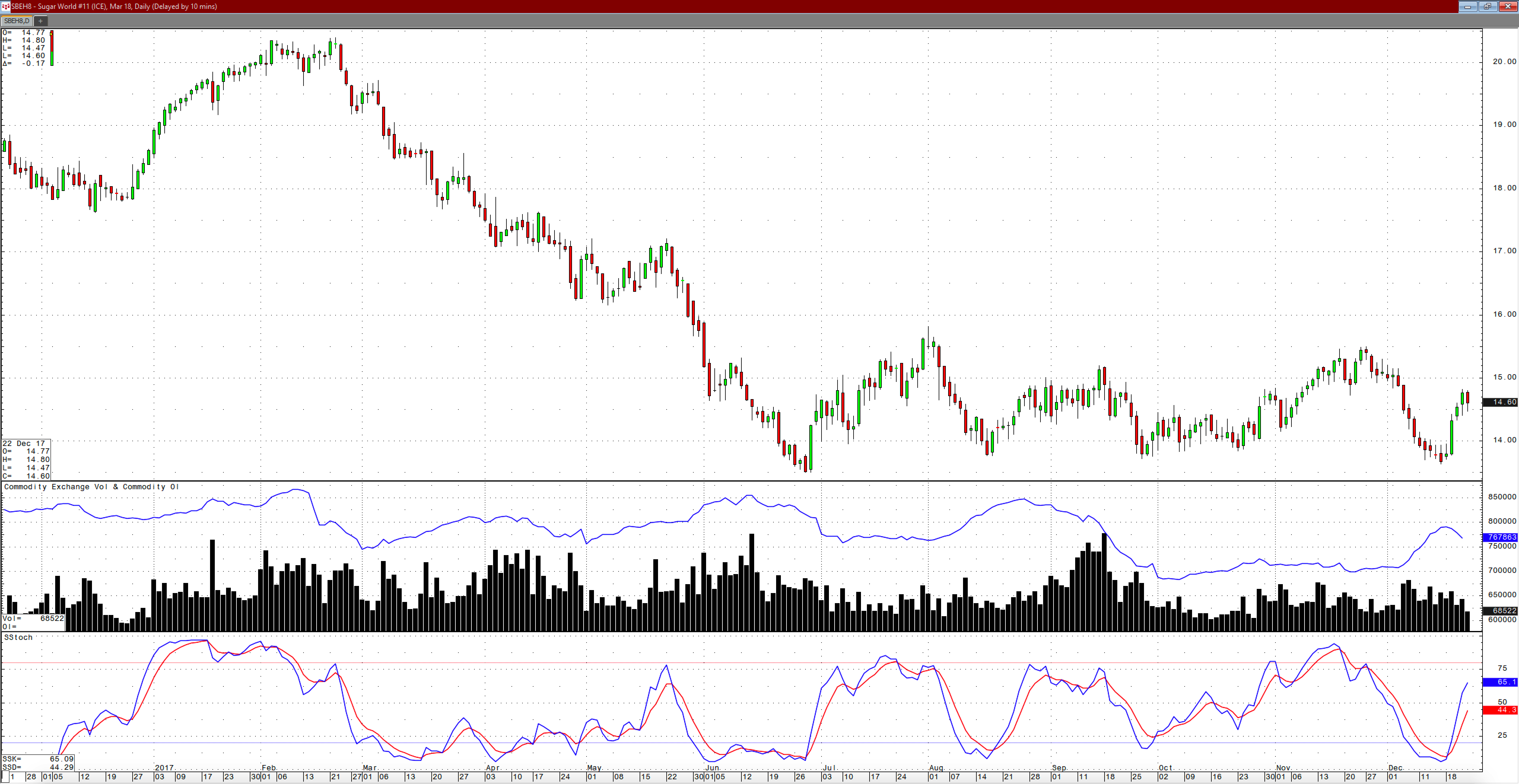
Task: Click the 800000 open interest scale label
Action: 1502,521
